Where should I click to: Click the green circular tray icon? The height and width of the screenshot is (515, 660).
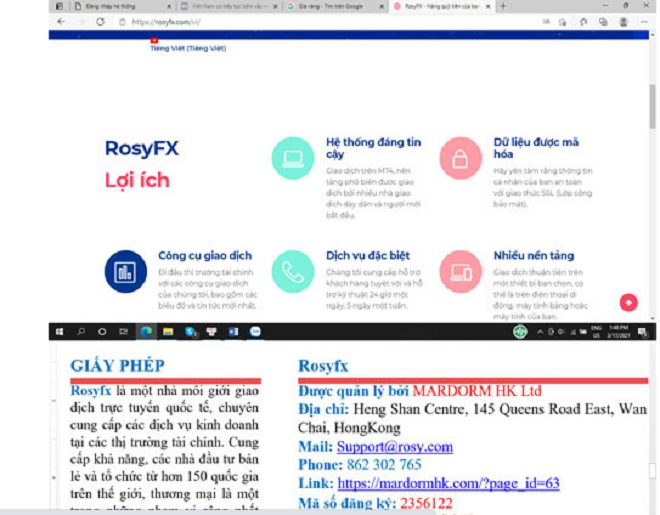click(520, 332)
